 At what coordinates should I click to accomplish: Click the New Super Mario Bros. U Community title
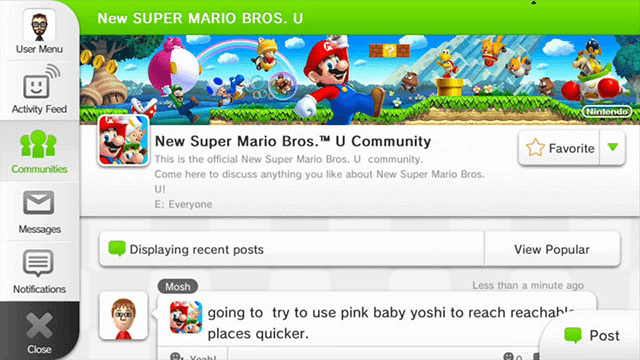[293, 141]
